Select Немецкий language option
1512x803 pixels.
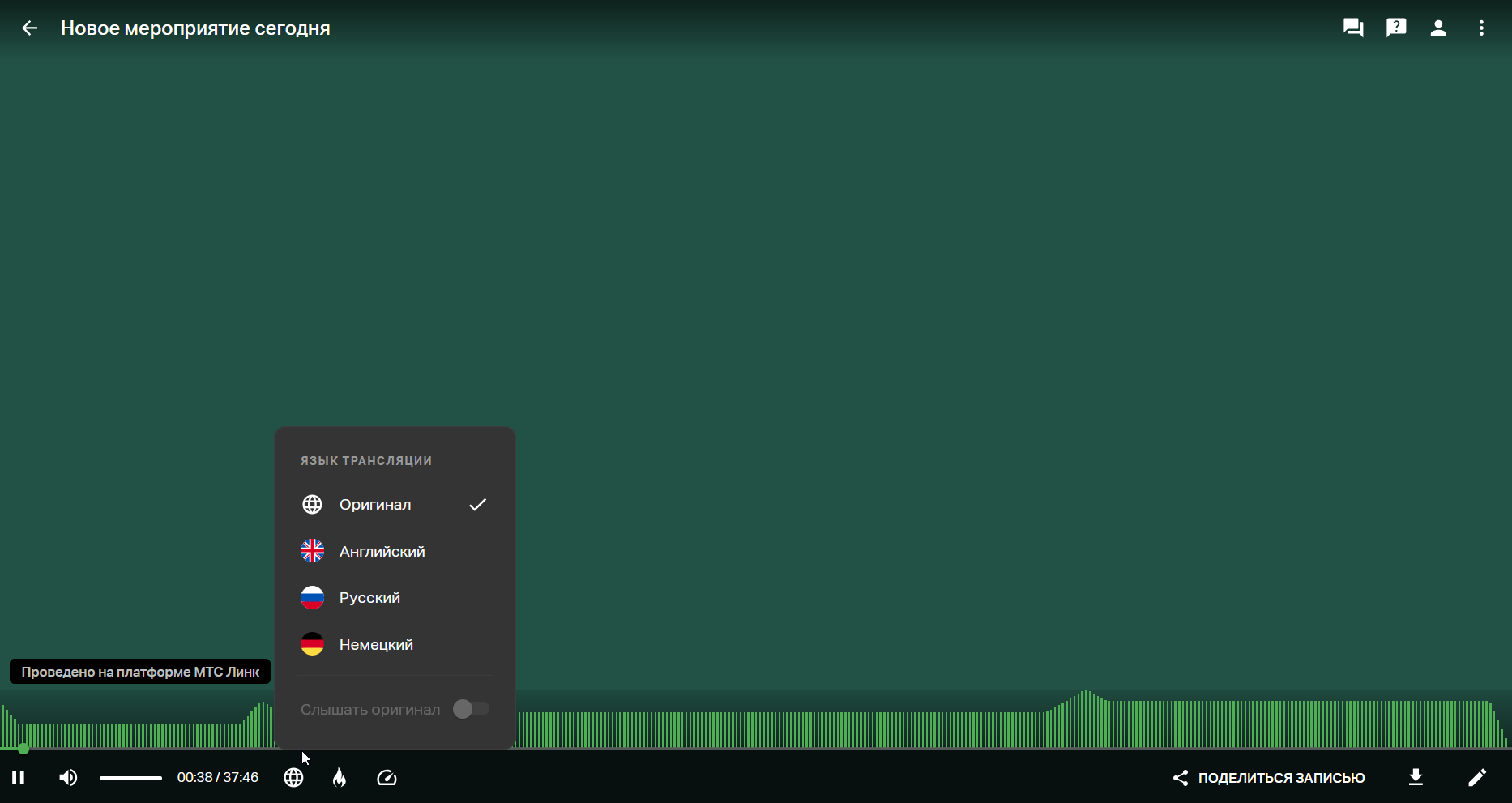pos(395,645)
